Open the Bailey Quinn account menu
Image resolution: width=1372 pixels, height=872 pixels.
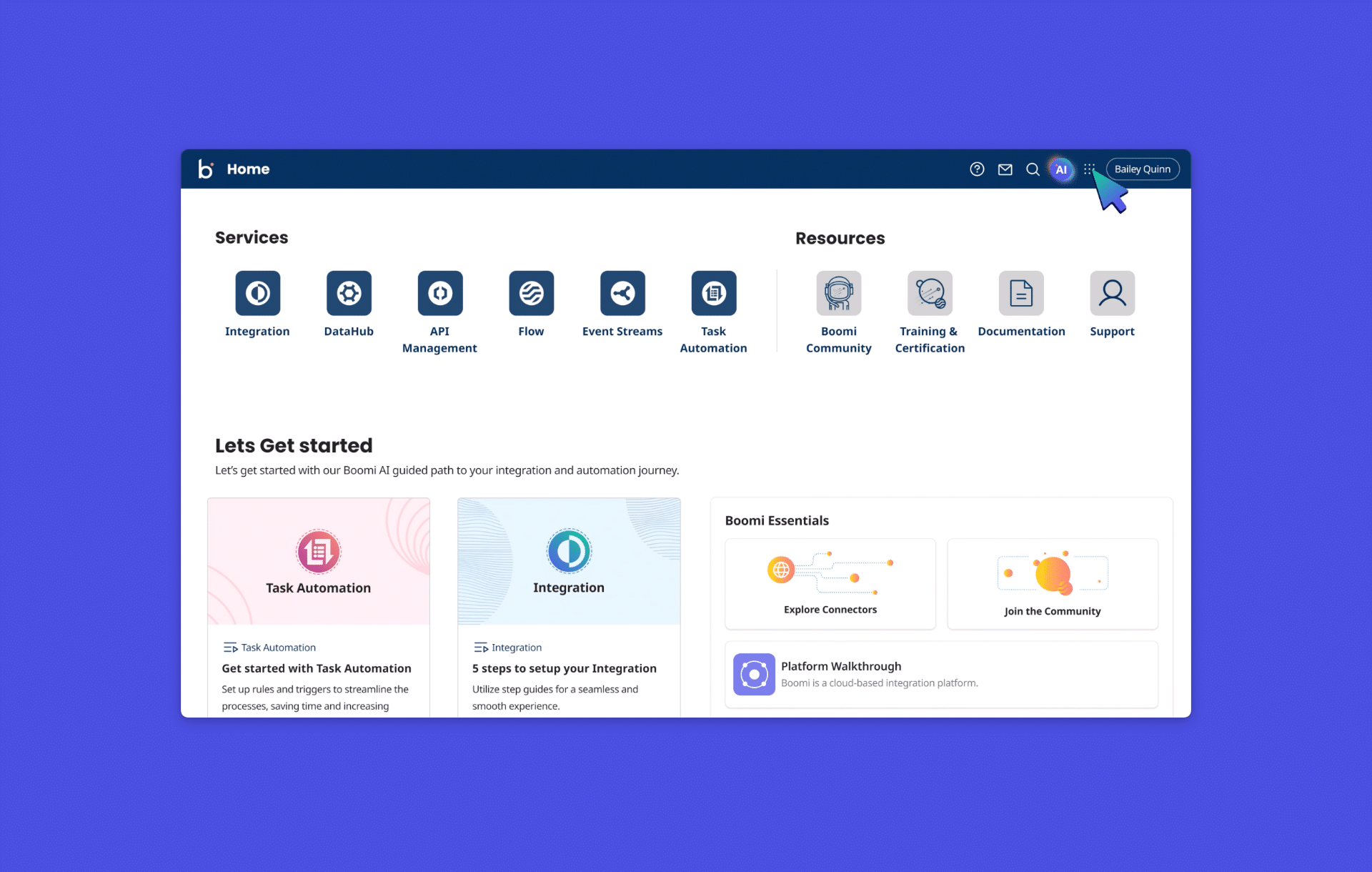click(1143, 169)
